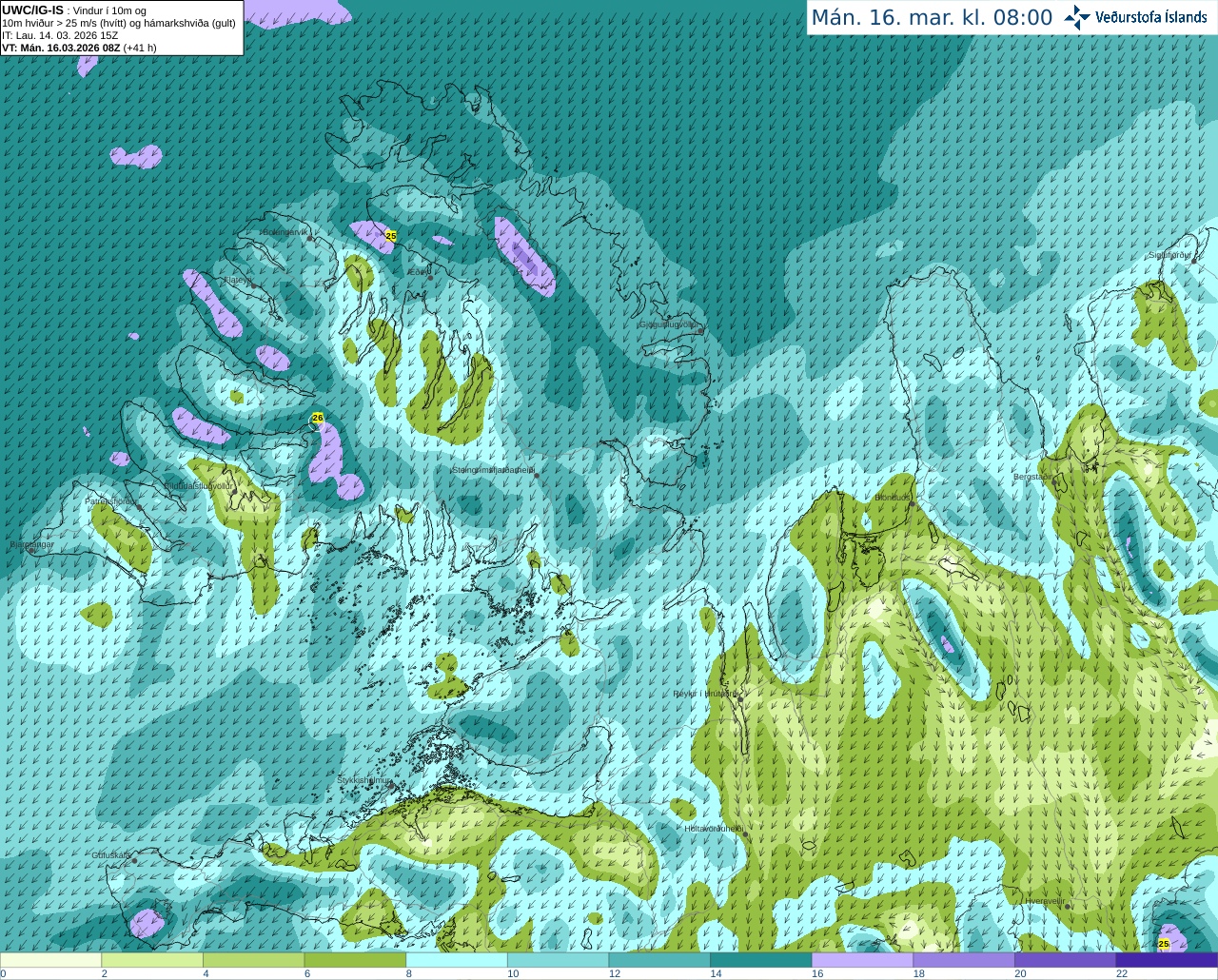Pick the 8–10 m/s light cyan swatch
1218x980 pixels.
coord(457,960)
